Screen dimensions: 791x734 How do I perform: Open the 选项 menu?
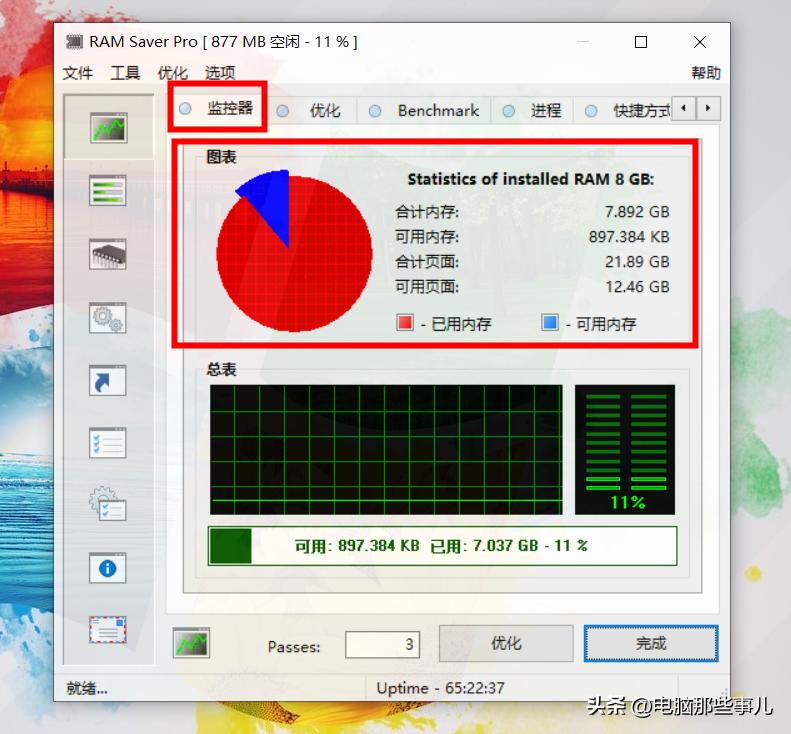[220, 73]
